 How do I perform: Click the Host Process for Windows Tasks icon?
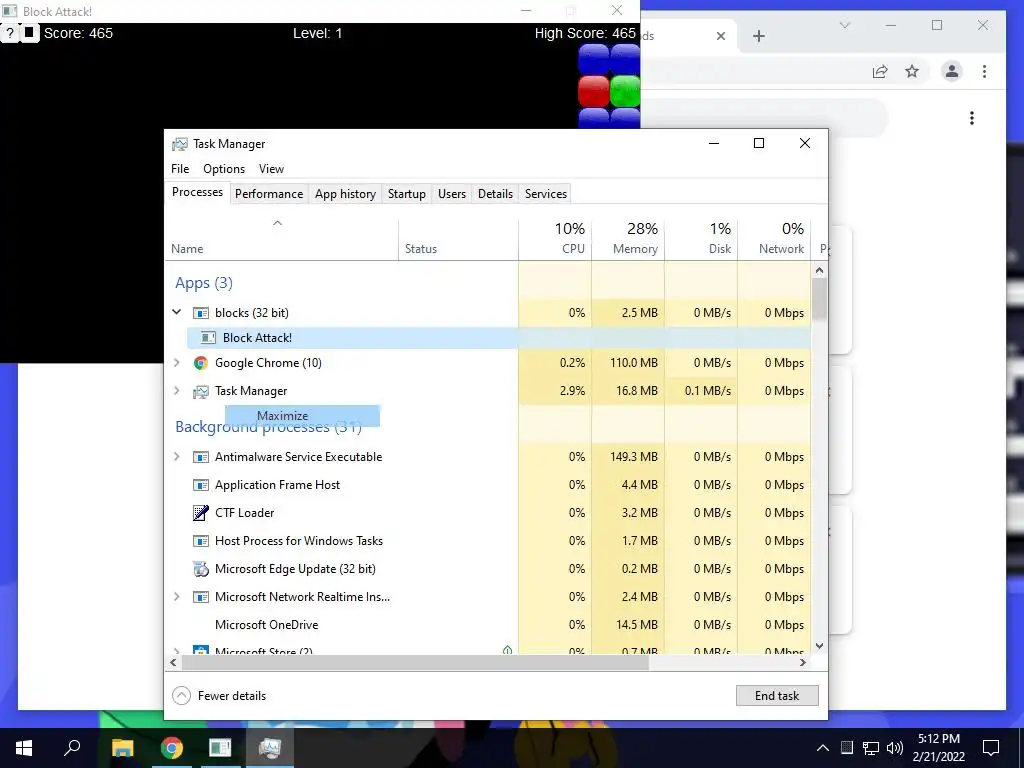click(201, 541)
